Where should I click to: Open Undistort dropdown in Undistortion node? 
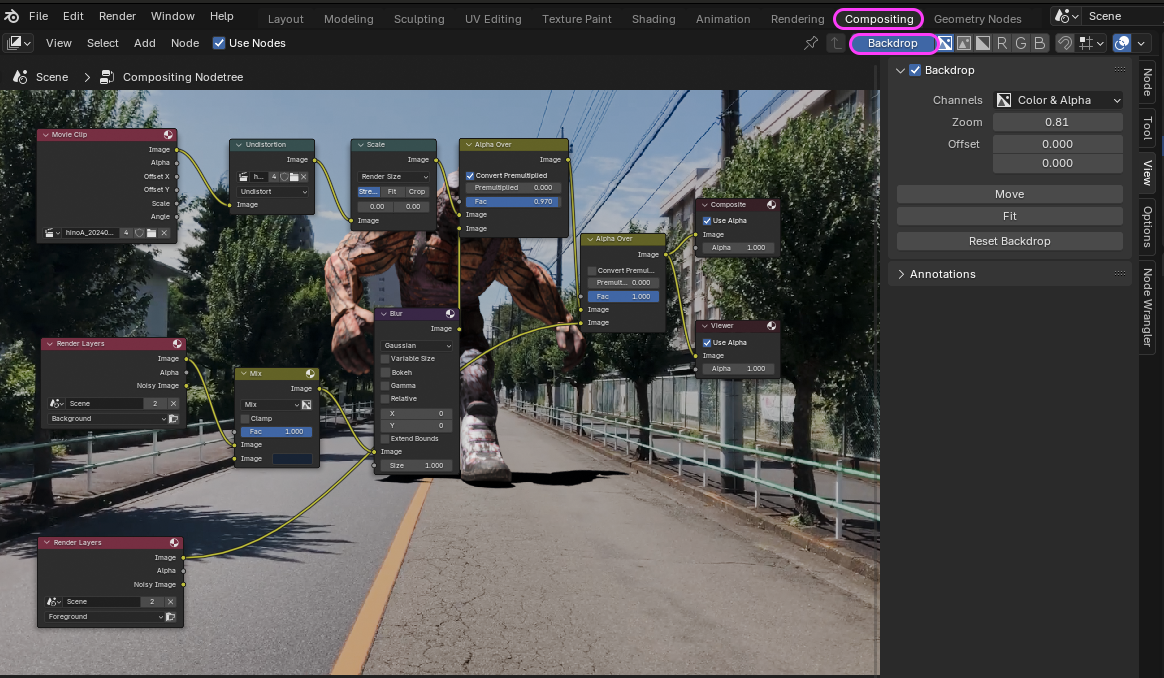(x=272, y=192)
